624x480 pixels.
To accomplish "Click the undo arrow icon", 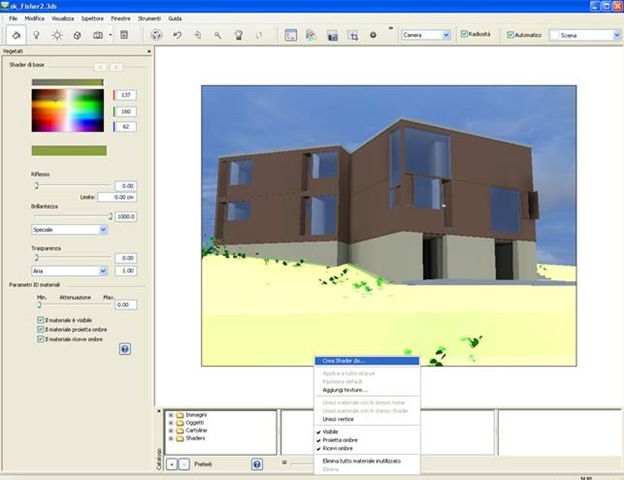I will point(177,35).
